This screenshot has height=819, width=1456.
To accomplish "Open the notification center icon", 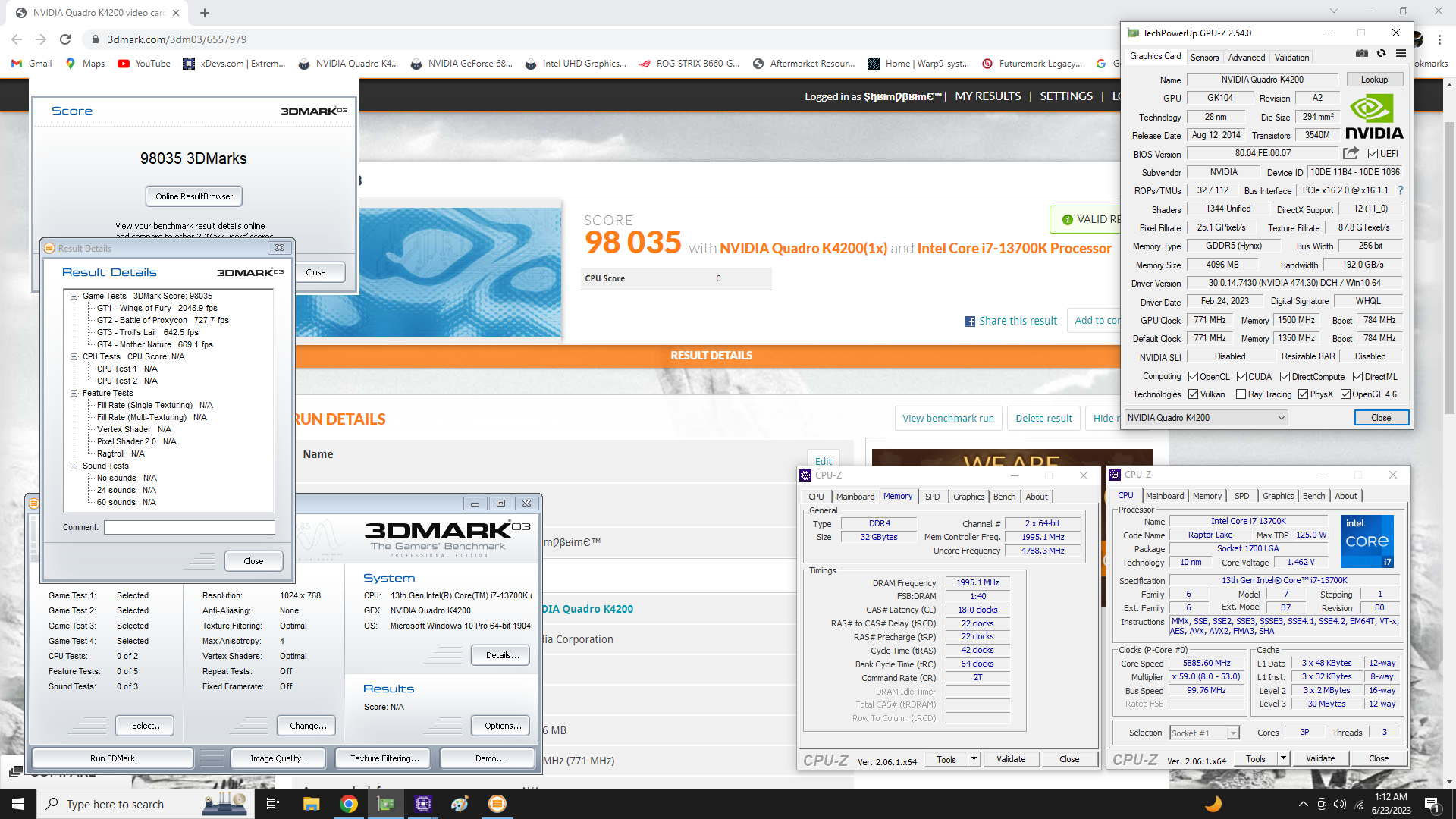I will [x=1432, y=804].
